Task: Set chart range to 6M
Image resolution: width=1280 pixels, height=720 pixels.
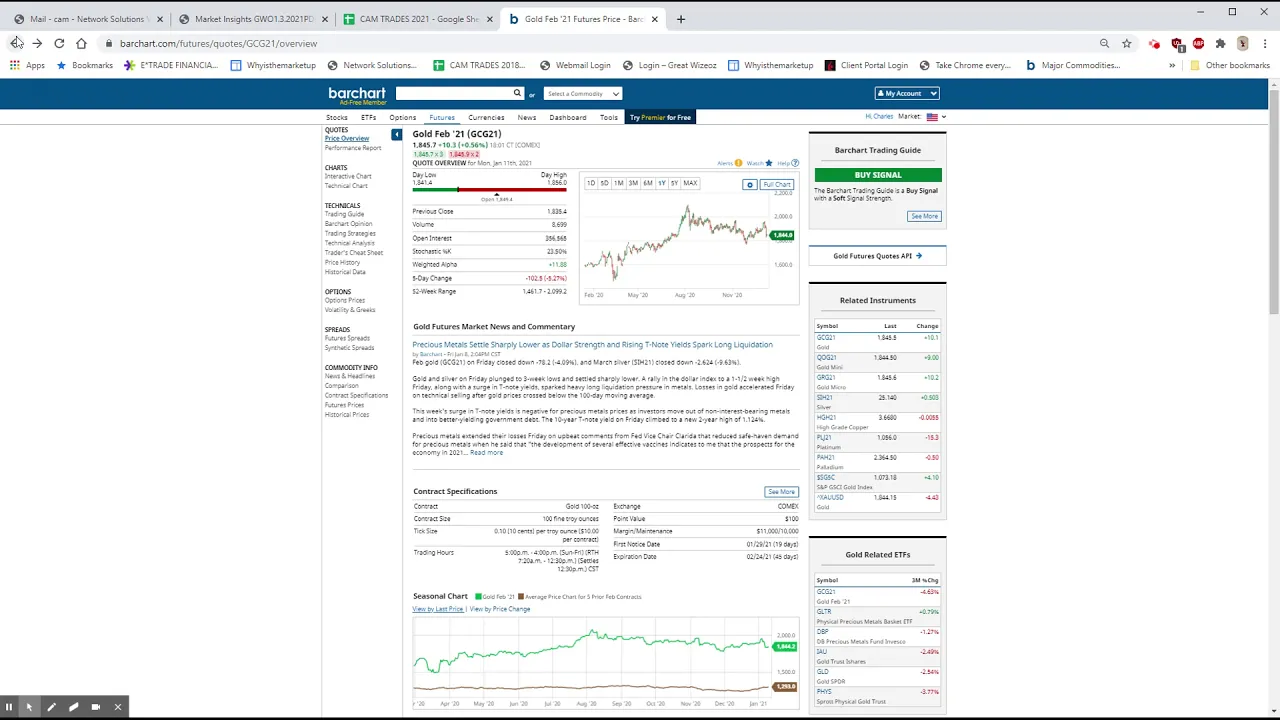Action: [x=648, y=183]
